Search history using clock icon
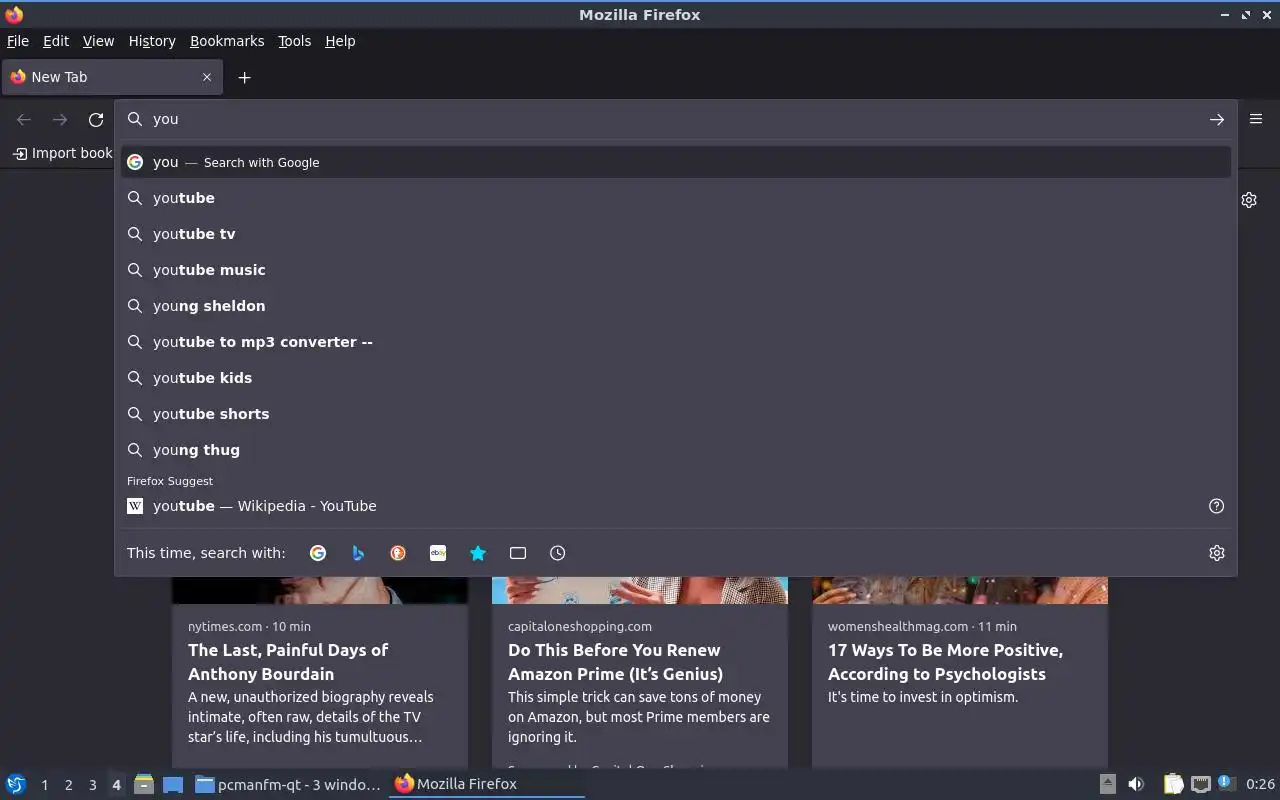Viewport: 1280px width, 800px height. [558, 553]
